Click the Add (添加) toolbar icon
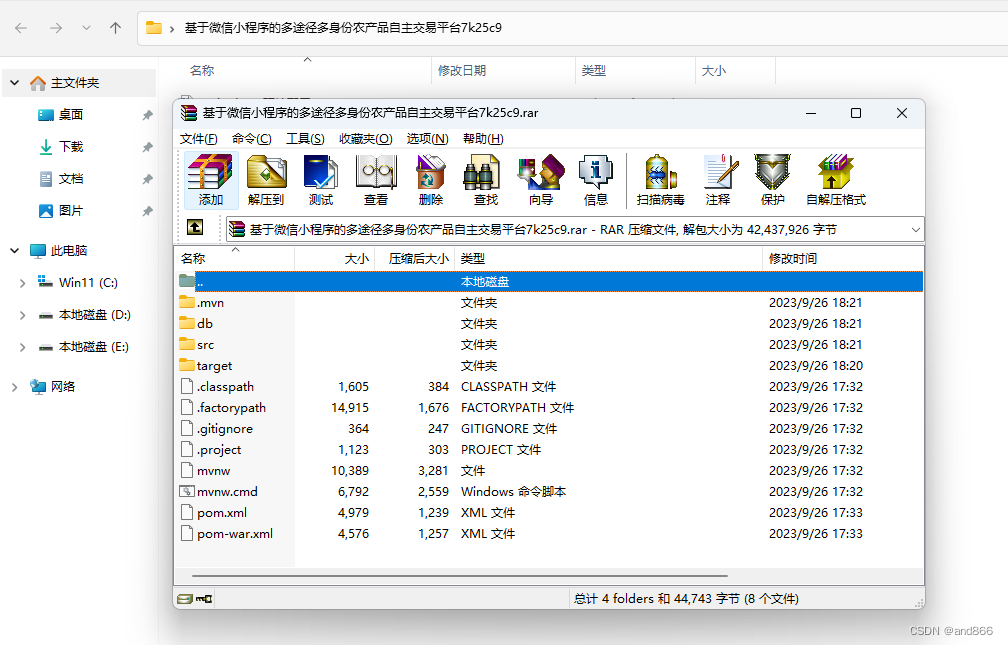 point(211,180)
